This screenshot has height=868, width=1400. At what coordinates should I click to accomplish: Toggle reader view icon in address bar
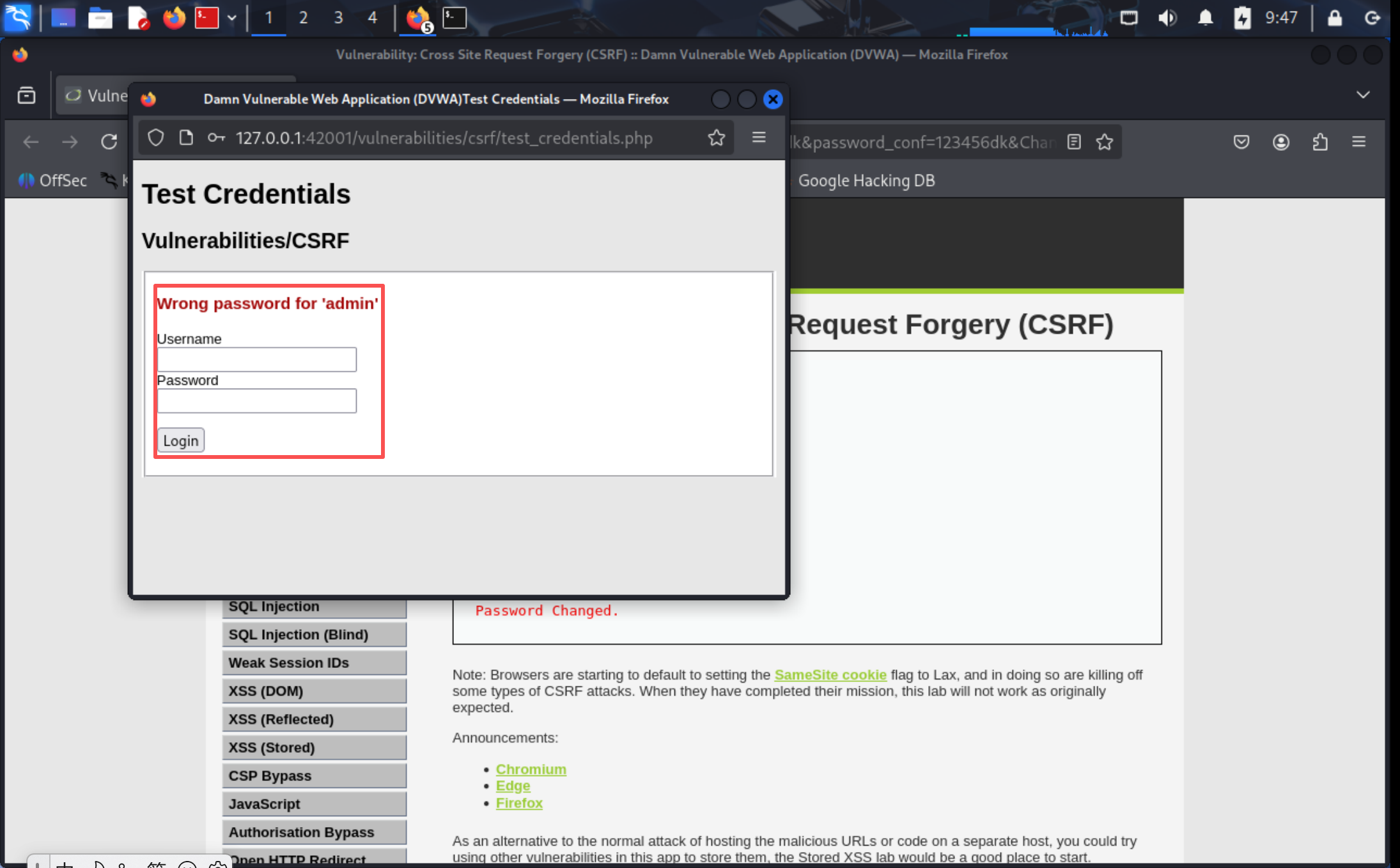1074,142
